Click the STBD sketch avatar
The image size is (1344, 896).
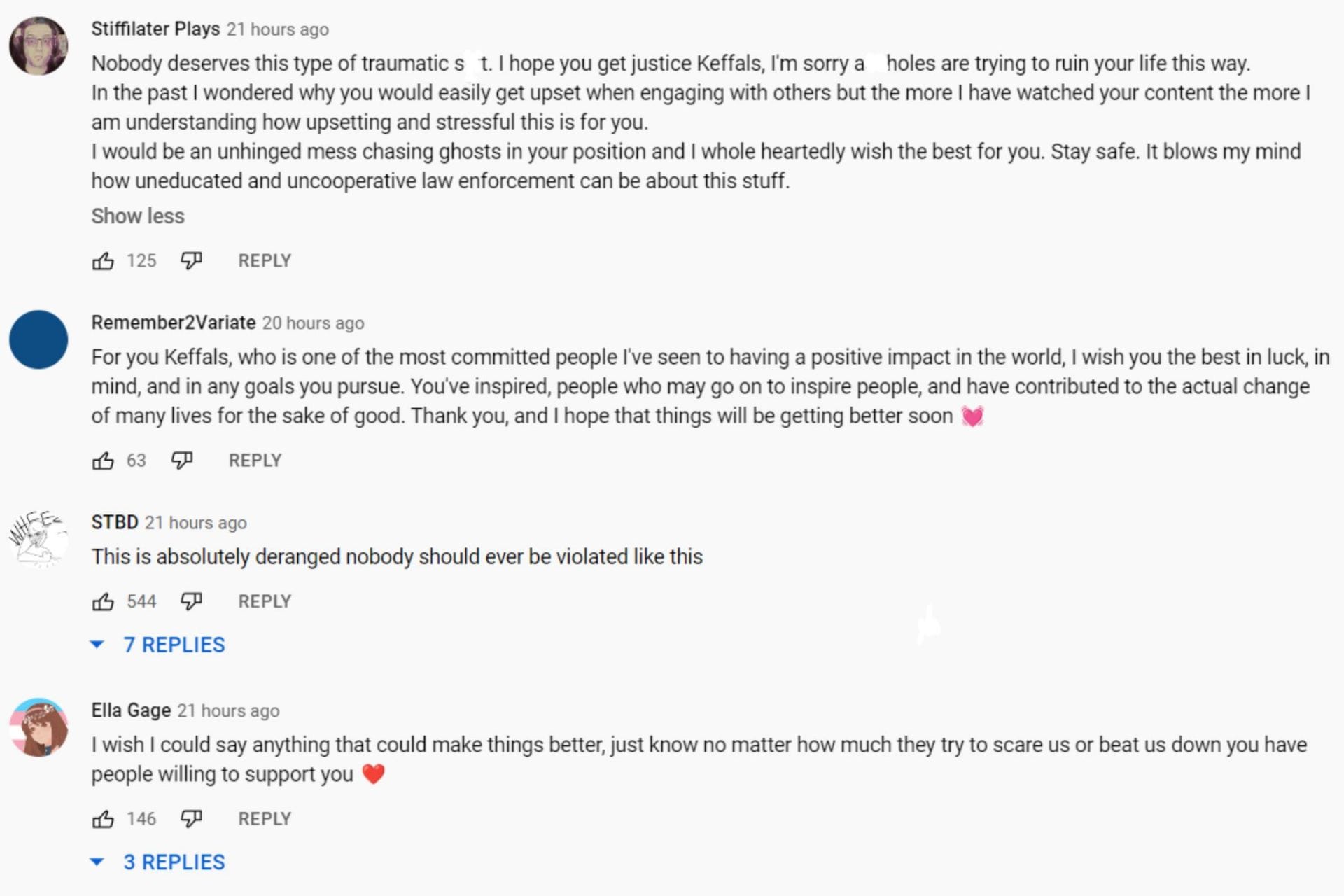pos(38,538)
